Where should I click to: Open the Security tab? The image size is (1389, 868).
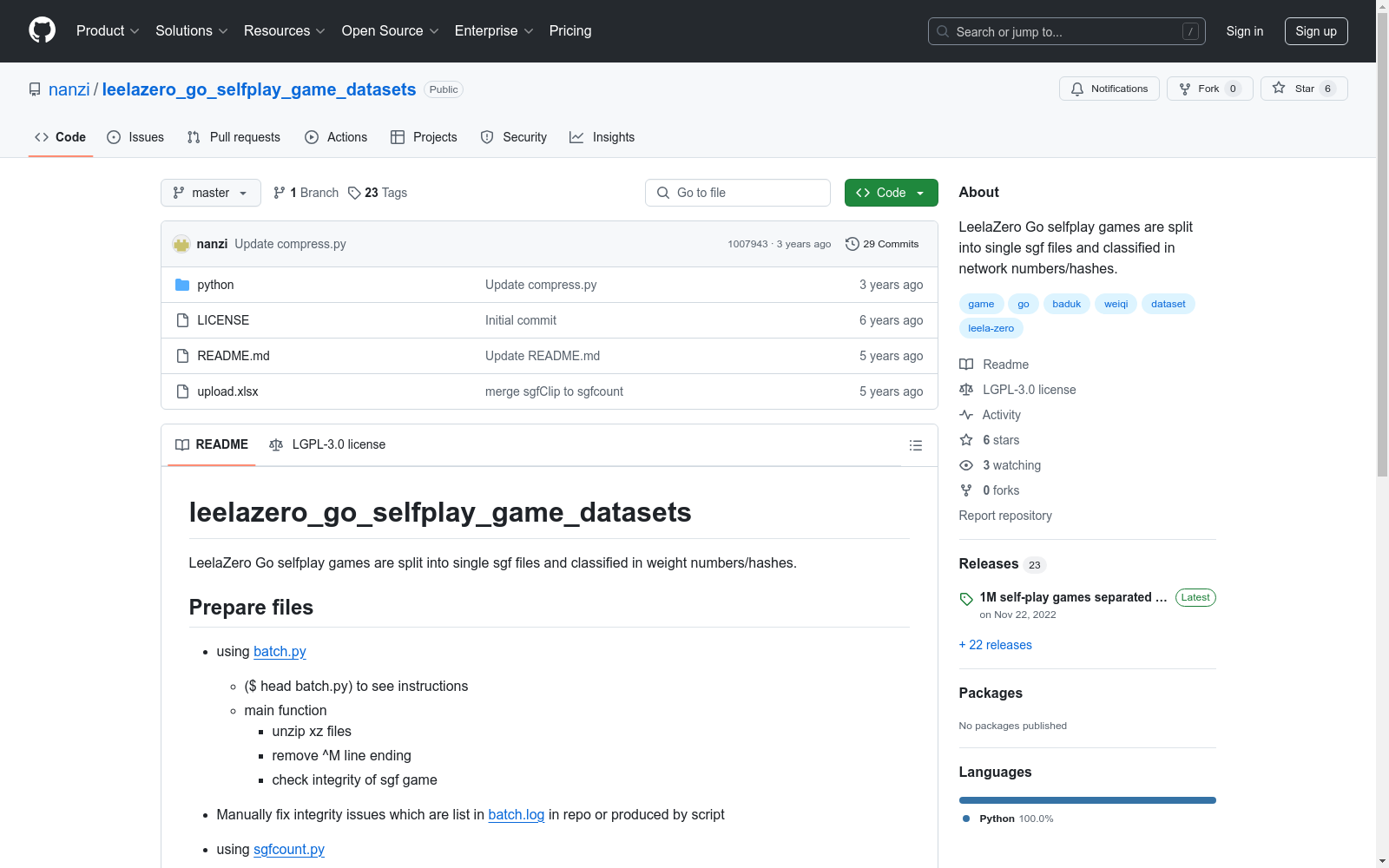514,137
